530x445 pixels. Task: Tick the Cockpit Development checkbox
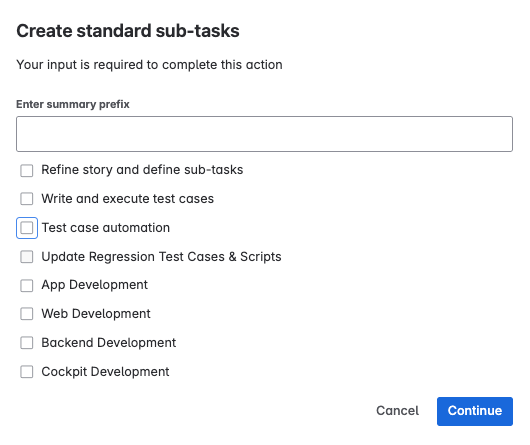pos(27,372)
